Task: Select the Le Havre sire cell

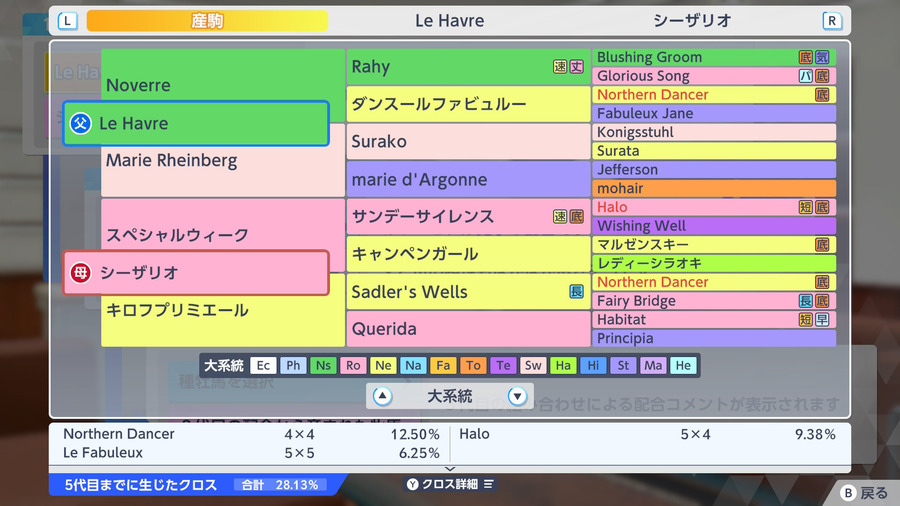Action: point(196,123)
